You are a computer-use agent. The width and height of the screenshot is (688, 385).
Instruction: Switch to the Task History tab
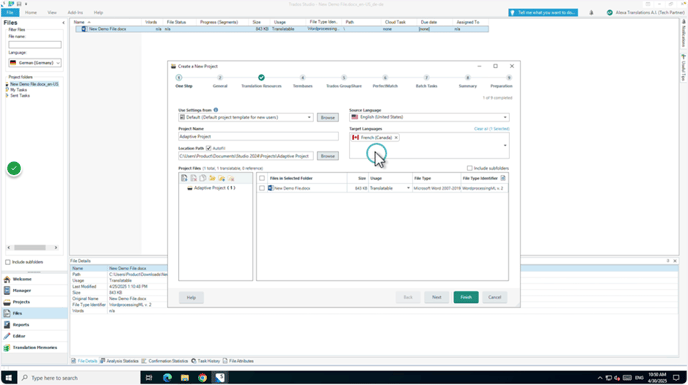pyautogui.click(x=206, y=361)
